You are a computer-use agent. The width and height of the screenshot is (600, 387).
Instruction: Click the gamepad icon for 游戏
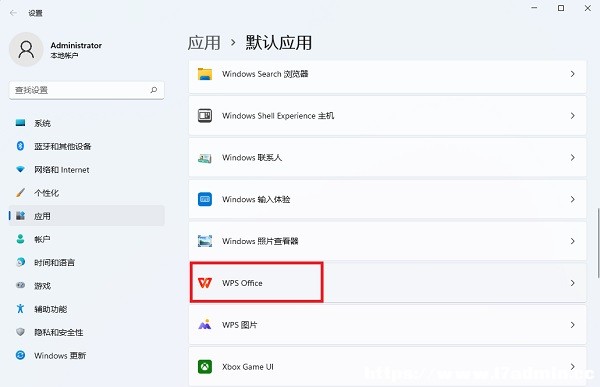(x=20, y=285)
